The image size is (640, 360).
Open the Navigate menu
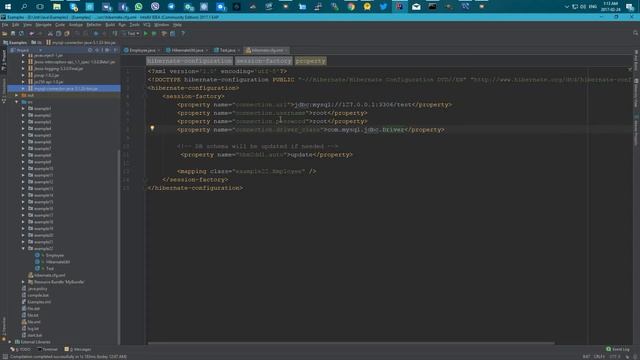pos(43,25)
